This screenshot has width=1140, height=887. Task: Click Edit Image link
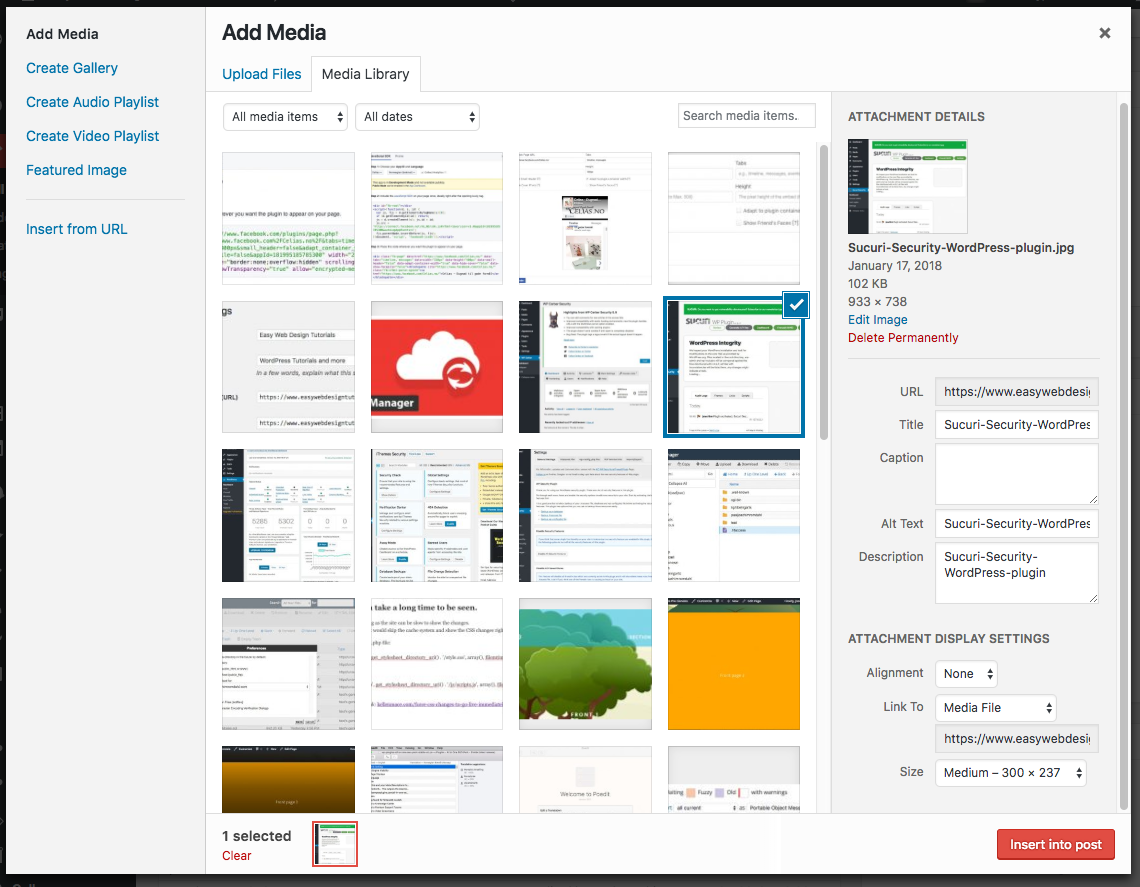878,320
